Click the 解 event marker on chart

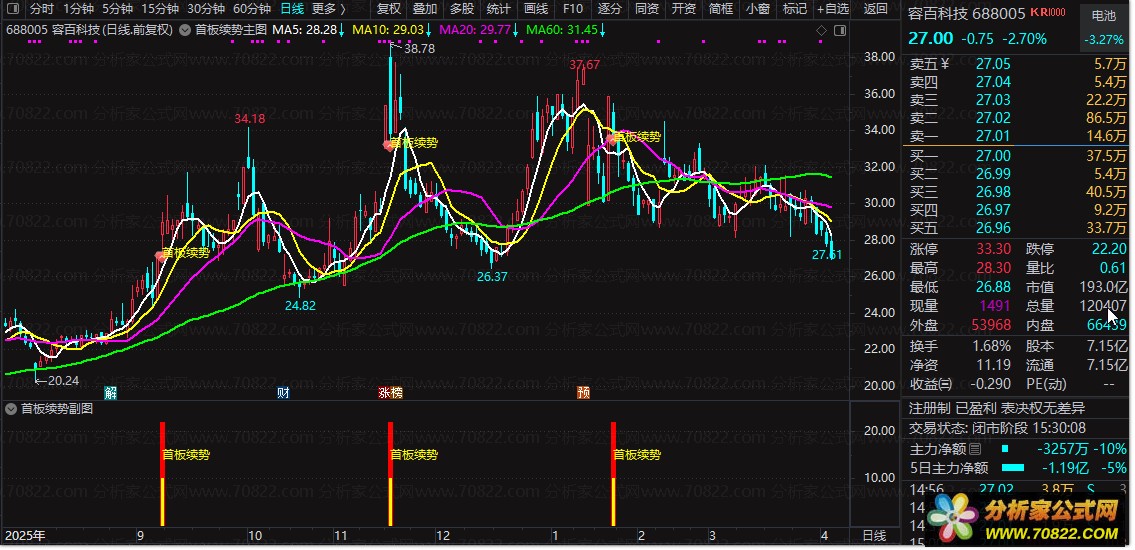110,393
